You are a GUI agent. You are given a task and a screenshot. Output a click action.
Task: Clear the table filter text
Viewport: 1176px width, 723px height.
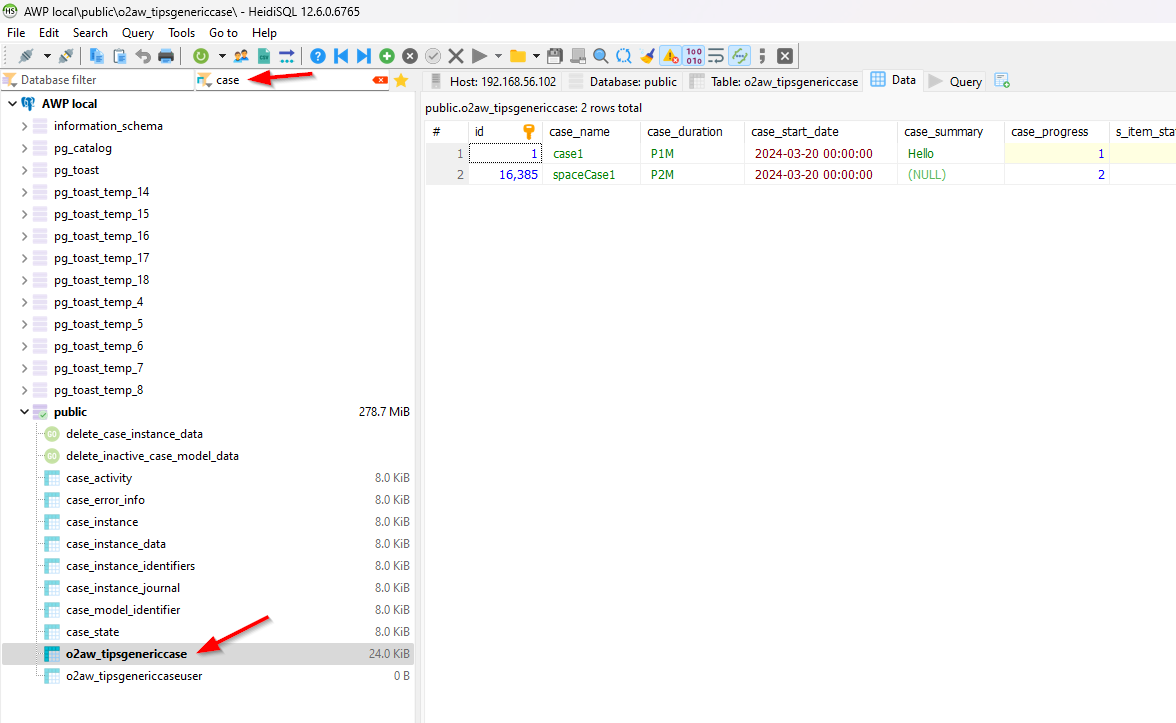[x=379, y=80]
